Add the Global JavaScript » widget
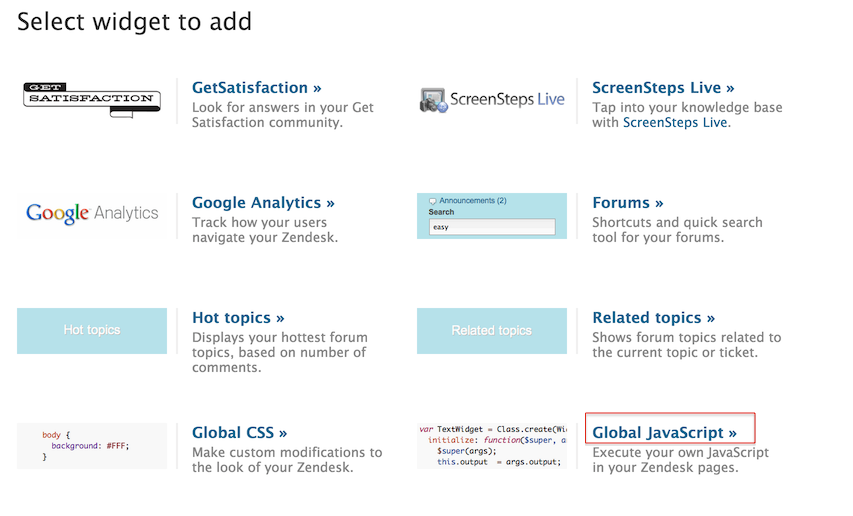 point(665,433)
